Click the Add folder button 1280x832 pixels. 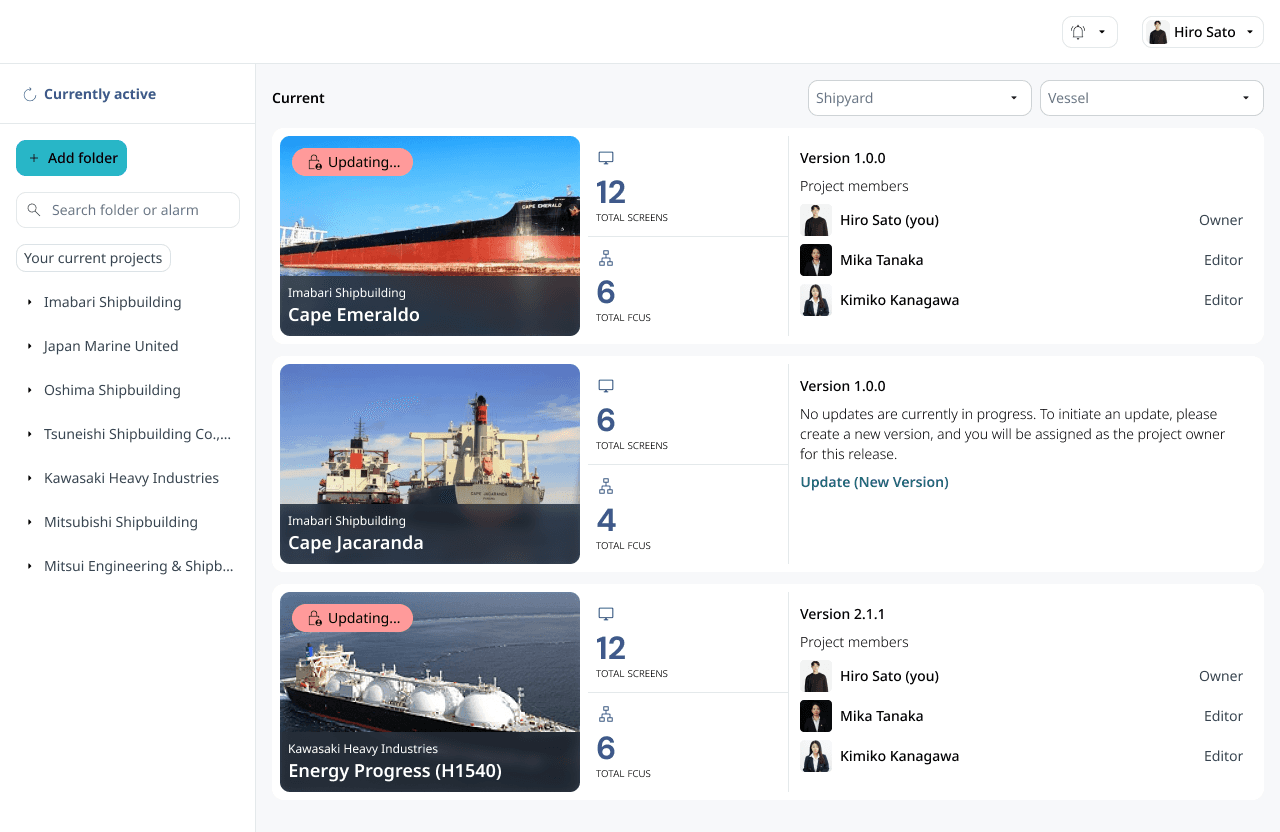pyautogui.click(x=71, y=158)
